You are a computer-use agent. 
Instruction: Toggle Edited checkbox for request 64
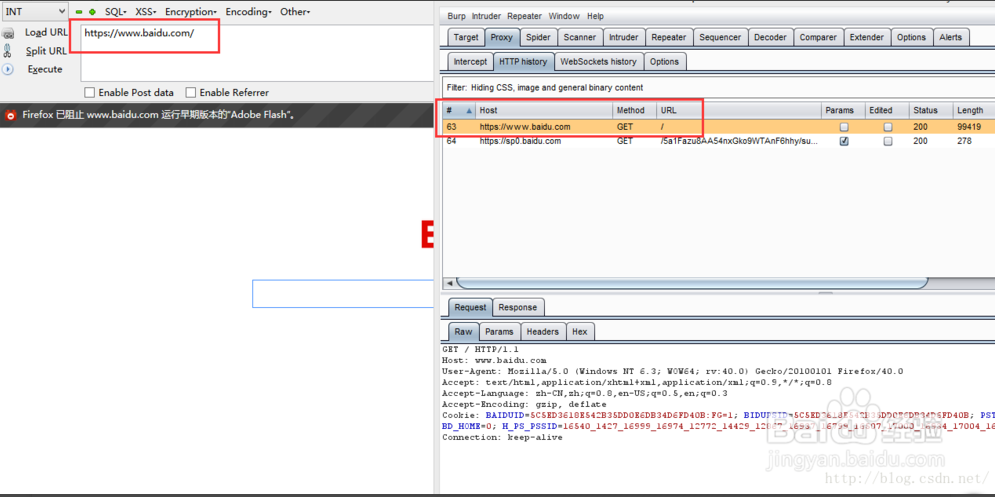pyautogui.click(x=888, y=142)
